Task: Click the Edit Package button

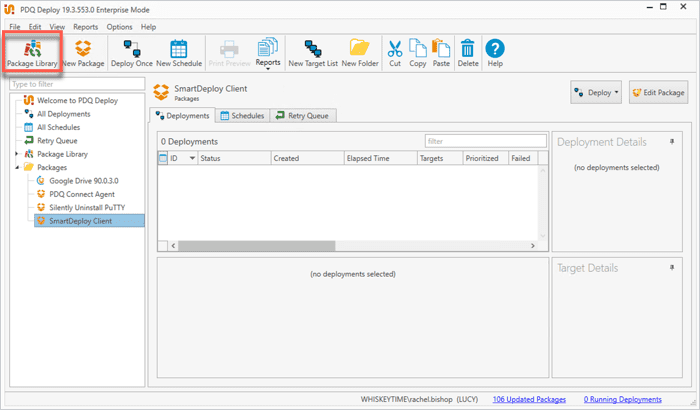Action: pos(658,92)
